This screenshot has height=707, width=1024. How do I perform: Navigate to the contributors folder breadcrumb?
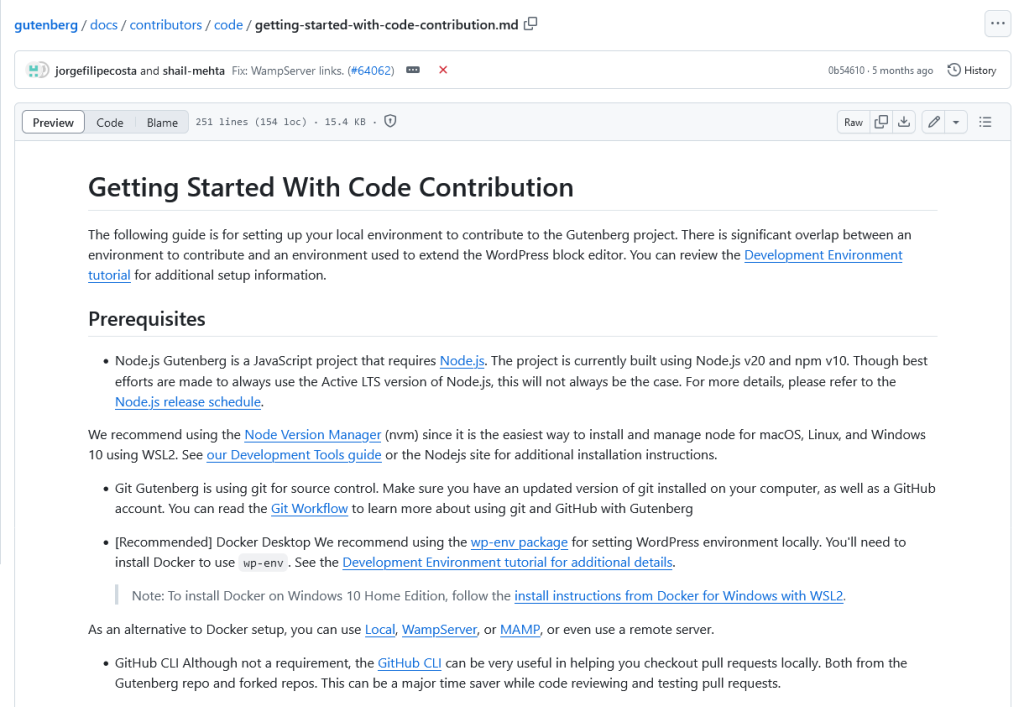pos(165,24)
